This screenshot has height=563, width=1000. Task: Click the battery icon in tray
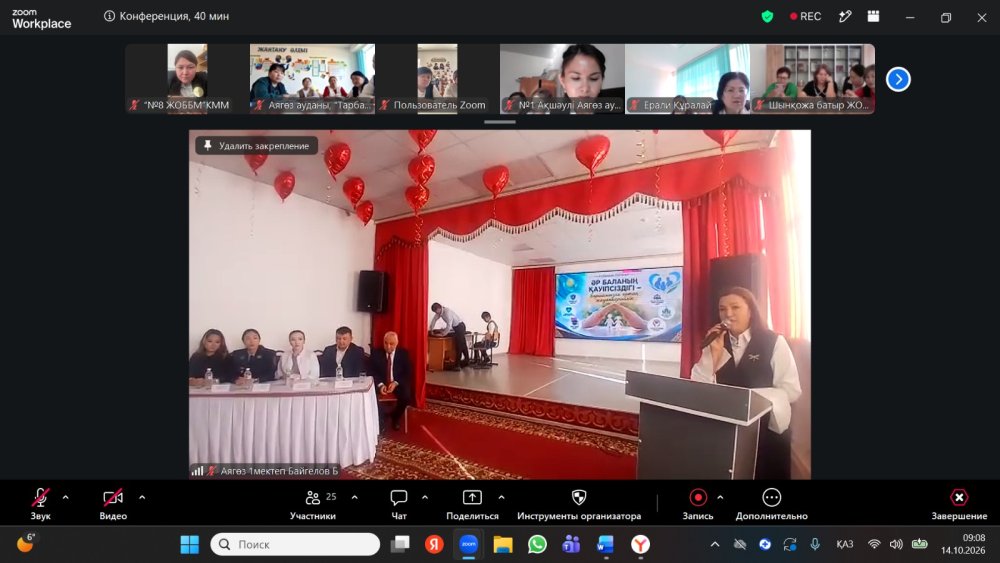pos(920,545)
